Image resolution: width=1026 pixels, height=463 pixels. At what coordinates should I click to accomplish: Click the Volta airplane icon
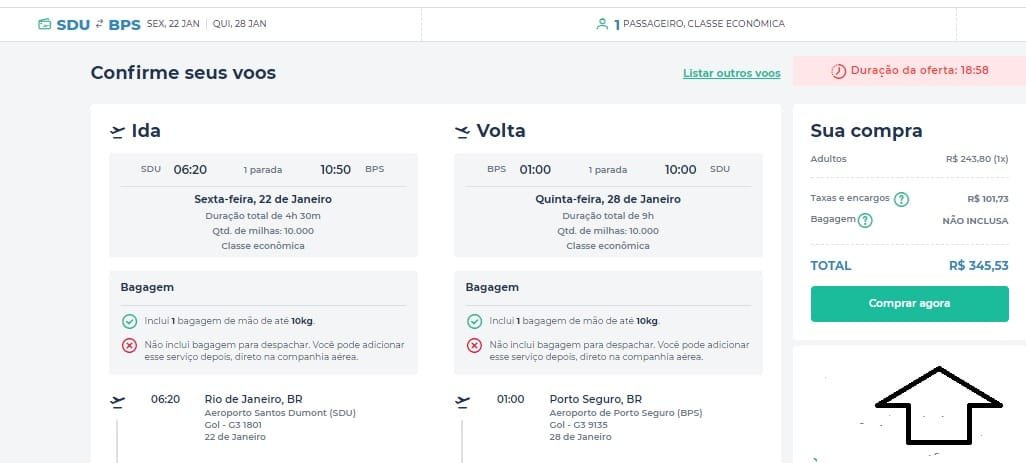click(x=462, y=132)
